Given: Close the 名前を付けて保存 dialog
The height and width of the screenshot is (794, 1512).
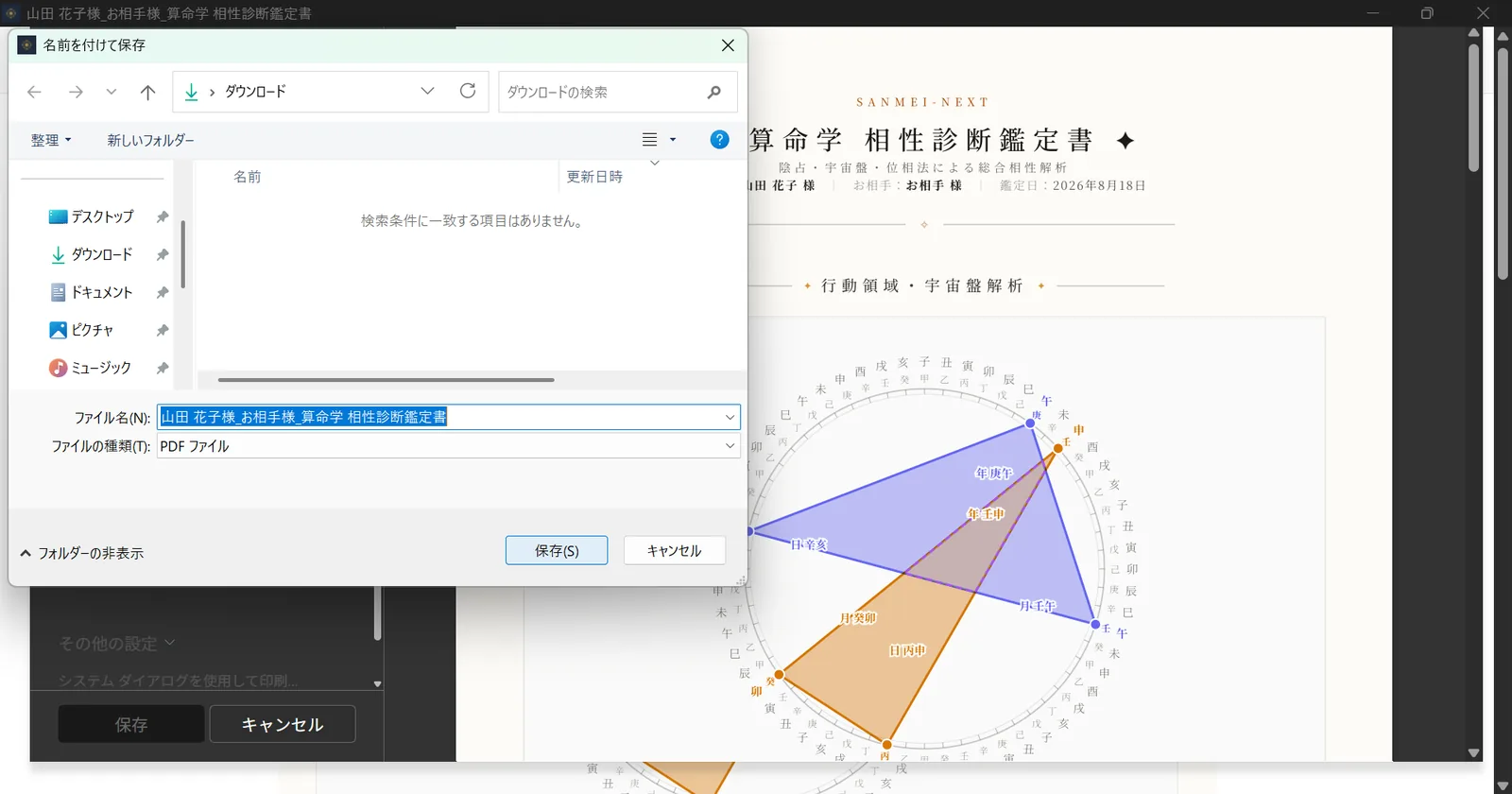Looking at the screenshot, I should [x=728, y=44].
